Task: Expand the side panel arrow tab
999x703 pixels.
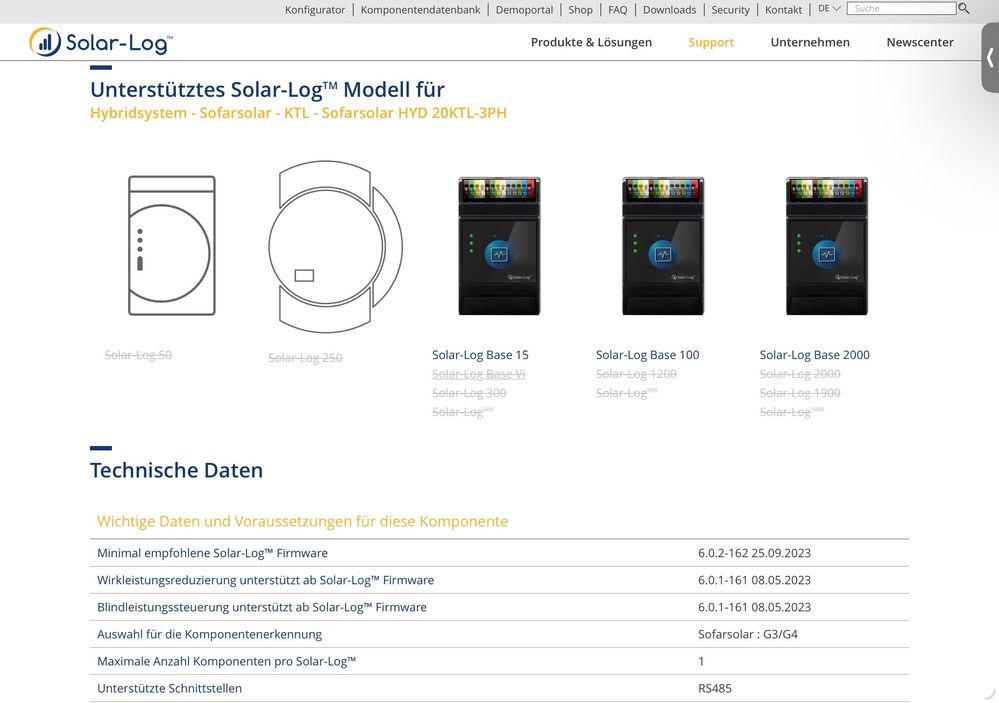Action: pyautogui.click(x=989, y=58)
